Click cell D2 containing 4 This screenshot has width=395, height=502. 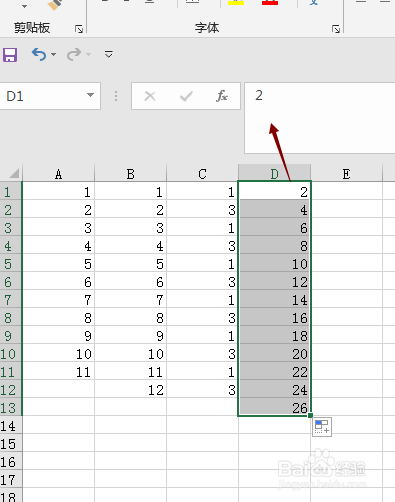point(274,210)
